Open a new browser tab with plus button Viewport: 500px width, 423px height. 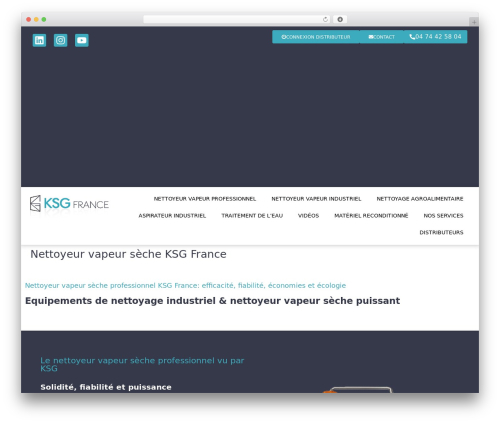(x=474, y=22)
